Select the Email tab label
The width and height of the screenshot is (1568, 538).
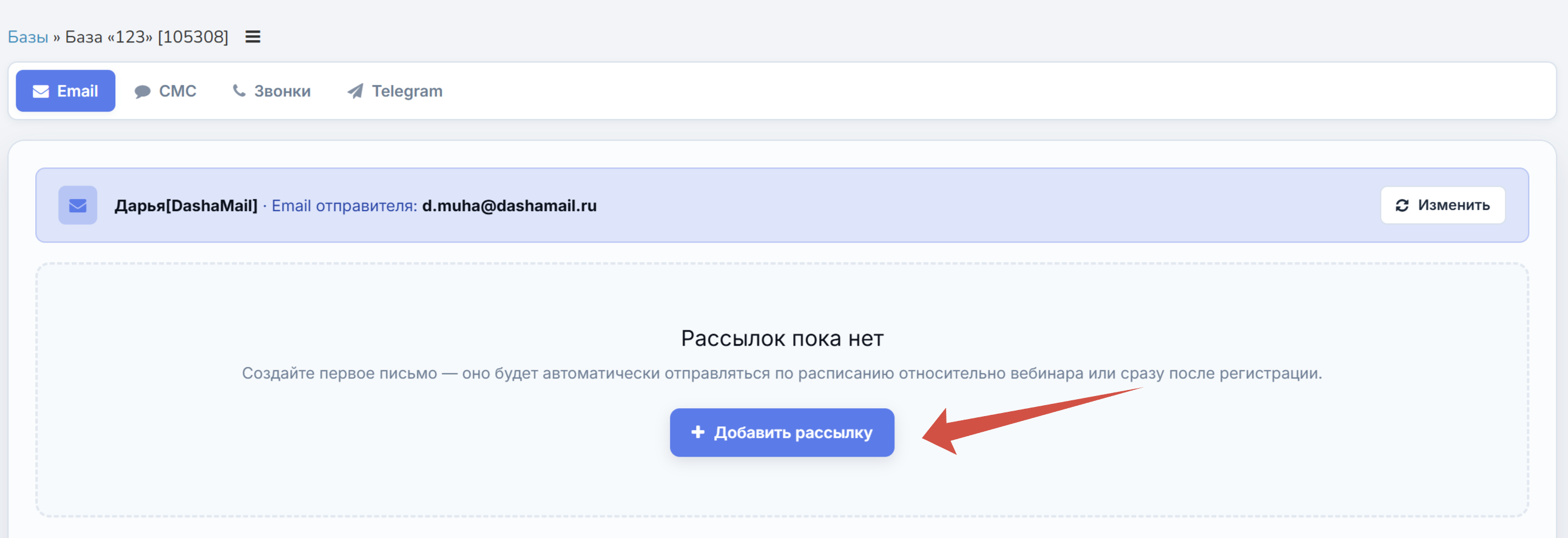click(x=77, y=92)
